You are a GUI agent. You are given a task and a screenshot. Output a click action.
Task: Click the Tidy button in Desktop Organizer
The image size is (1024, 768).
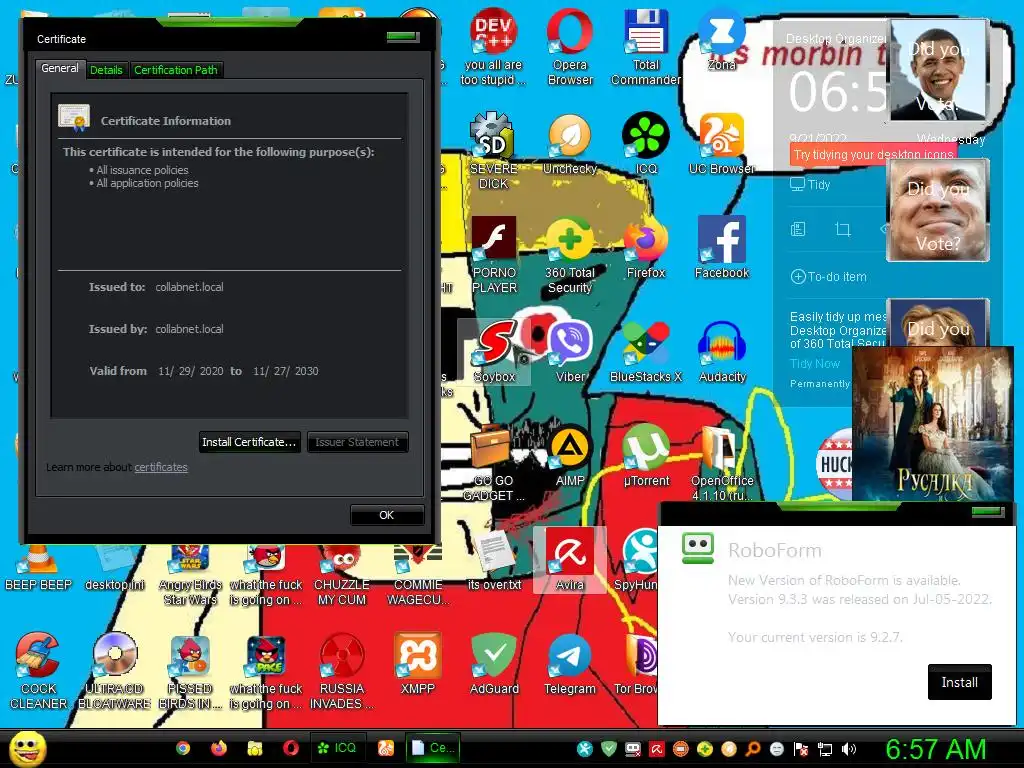810,185
